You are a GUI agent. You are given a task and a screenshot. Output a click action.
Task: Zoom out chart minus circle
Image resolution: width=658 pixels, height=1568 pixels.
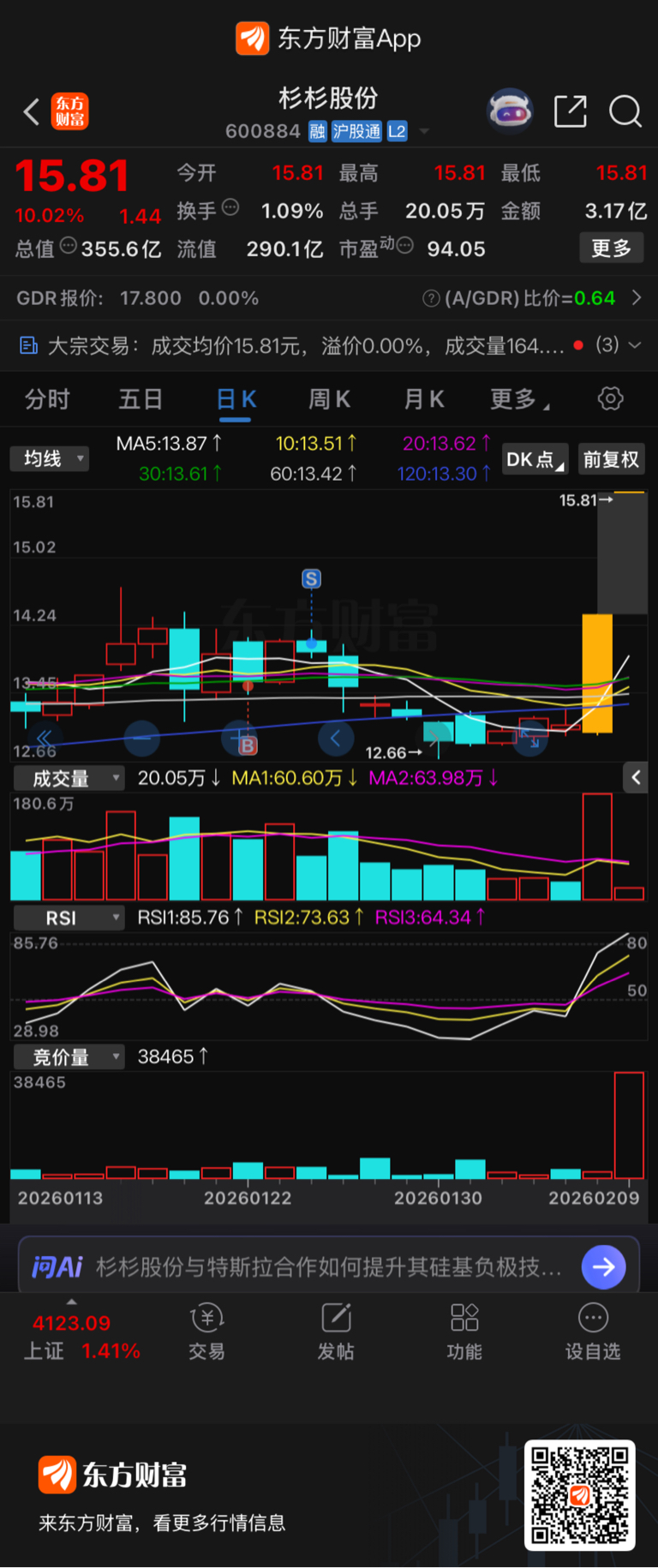[x=142, y=738]
